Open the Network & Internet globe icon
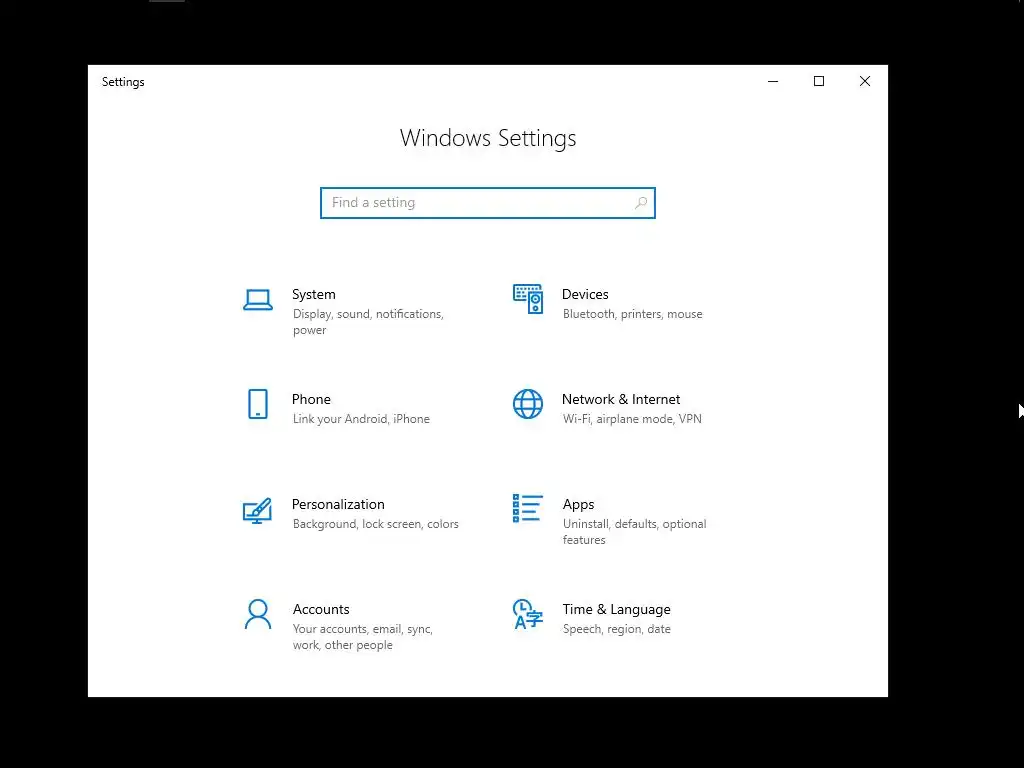 (x=528, y=404)
